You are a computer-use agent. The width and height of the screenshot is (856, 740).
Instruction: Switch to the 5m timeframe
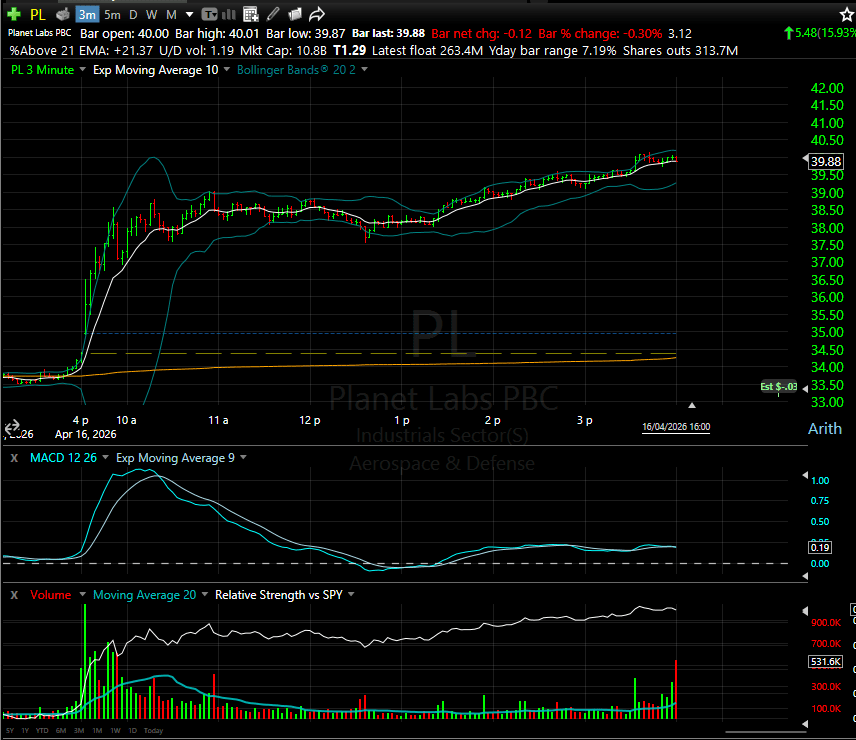112,14
